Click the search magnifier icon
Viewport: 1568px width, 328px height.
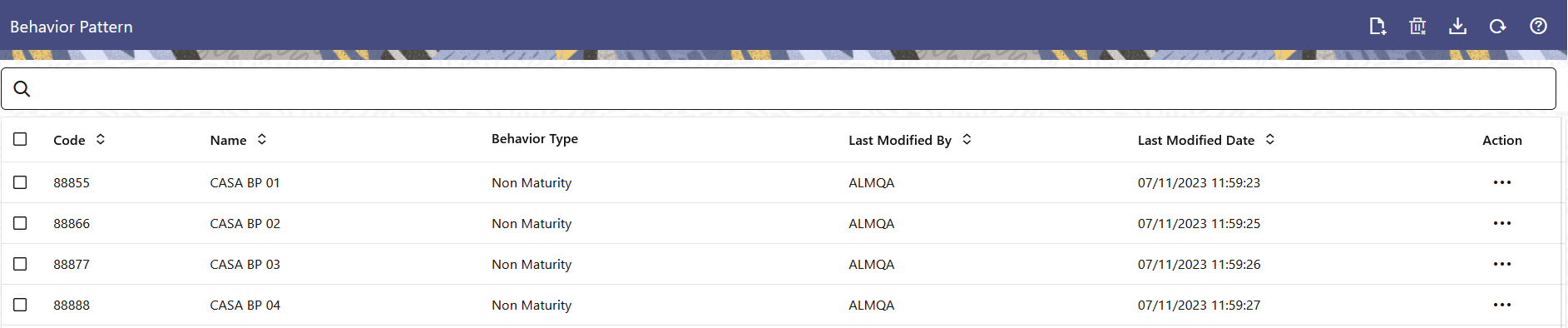tap(22, 88)
